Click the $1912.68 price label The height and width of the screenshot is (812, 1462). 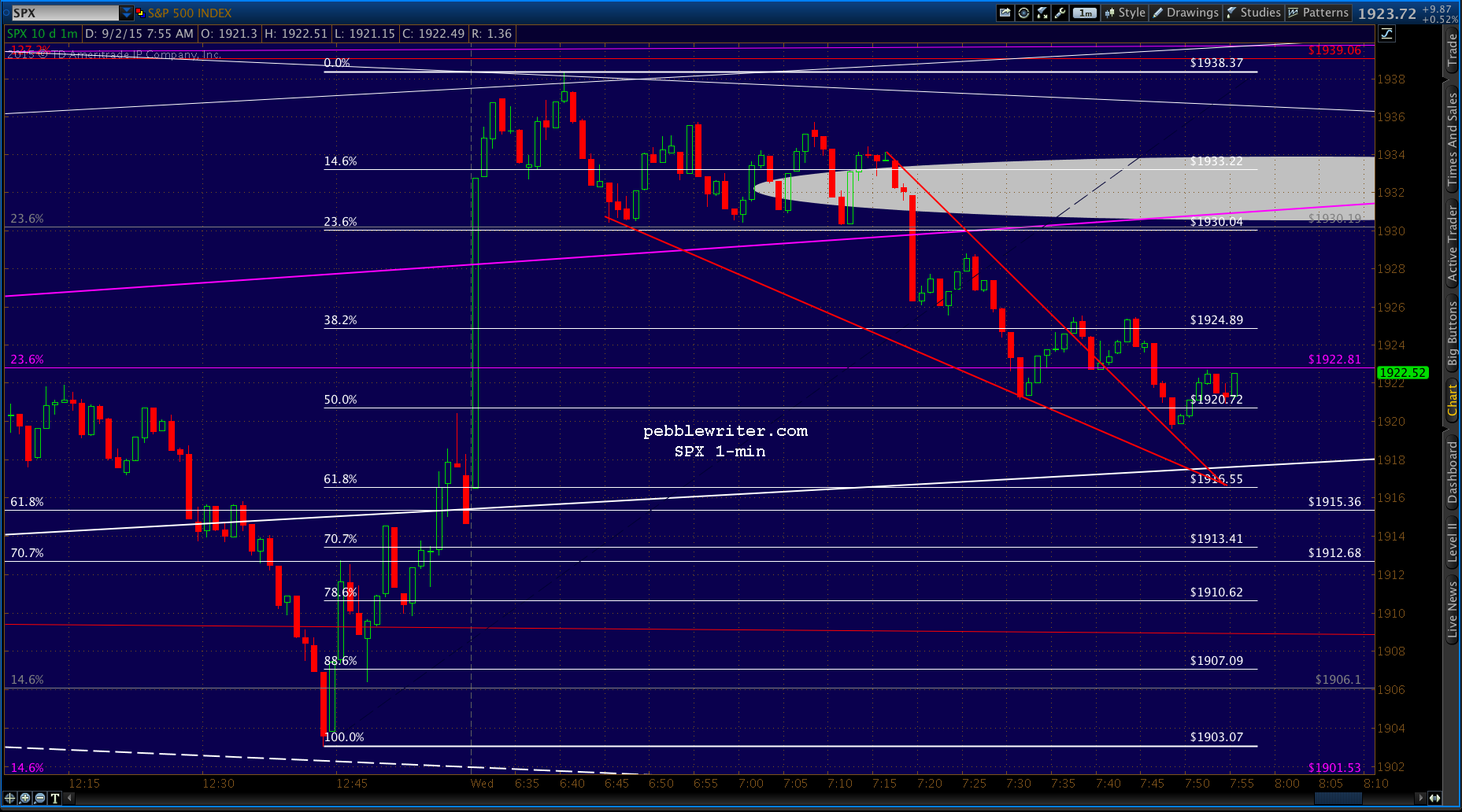[1334, 553]
